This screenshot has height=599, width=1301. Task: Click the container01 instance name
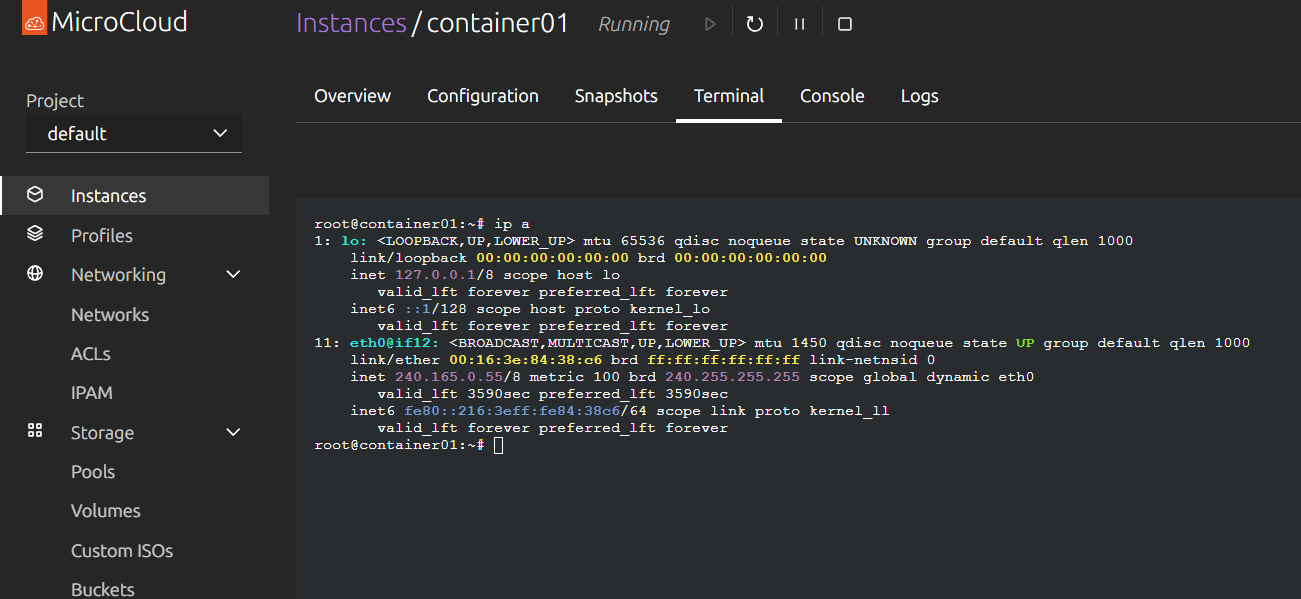(x=498, y=23)
